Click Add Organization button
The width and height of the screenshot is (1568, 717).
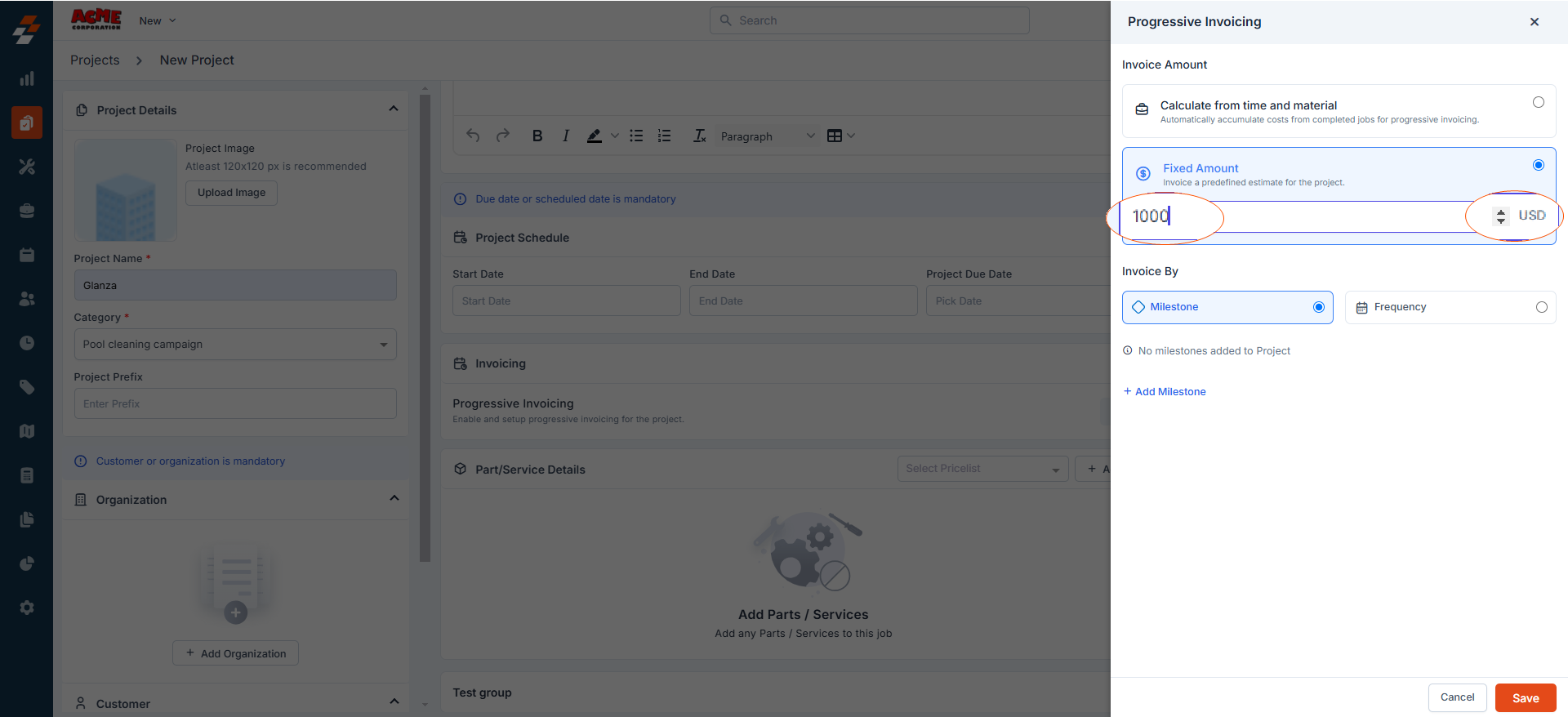(235, 653)
